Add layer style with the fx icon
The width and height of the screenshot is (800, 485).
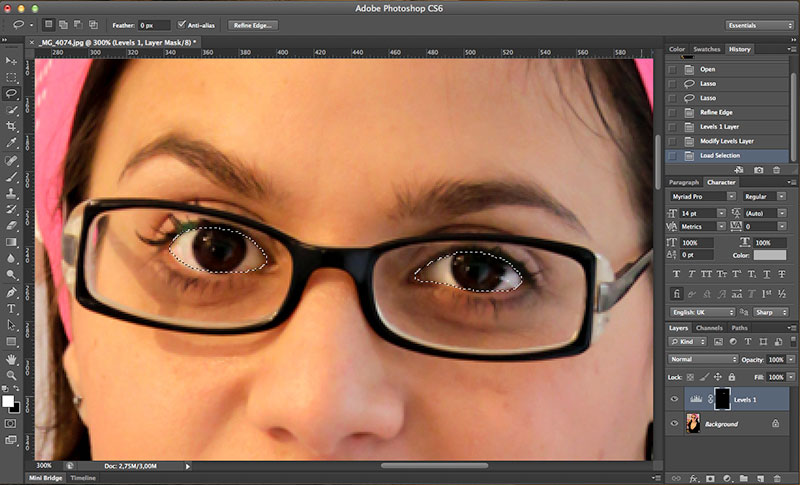[x=692, y=478]
